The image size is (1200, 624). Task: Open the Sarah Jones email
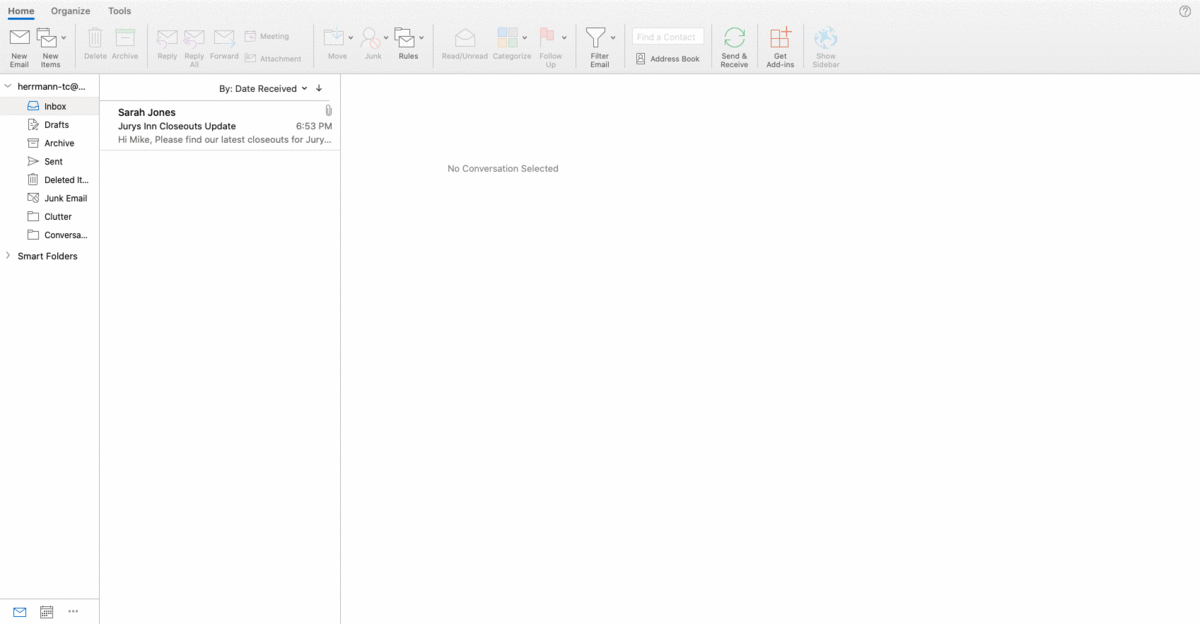(x=220, y=126)
